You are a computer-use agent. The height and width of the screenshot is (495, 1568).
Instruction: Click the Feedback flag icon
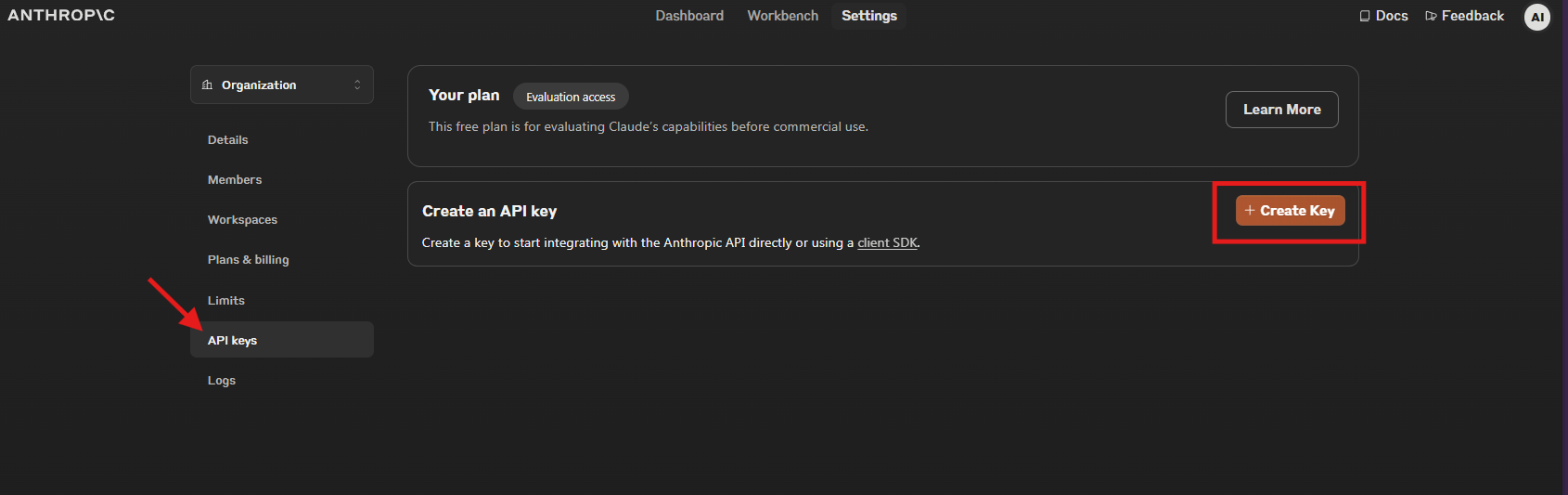1431,16
